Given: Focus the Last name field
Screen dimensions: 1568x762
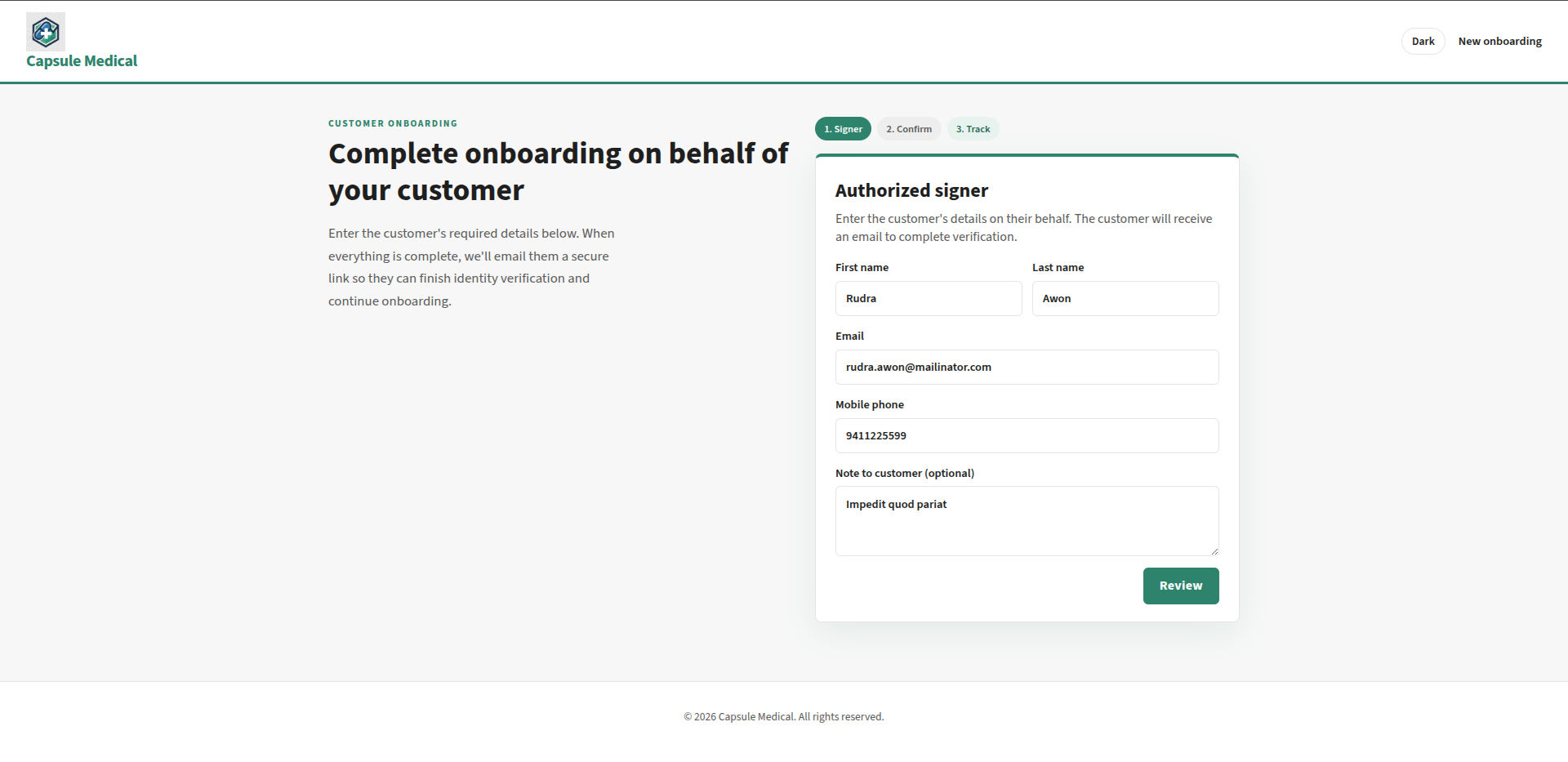Looking at the screenshot, I should (x=1125, y=299).
